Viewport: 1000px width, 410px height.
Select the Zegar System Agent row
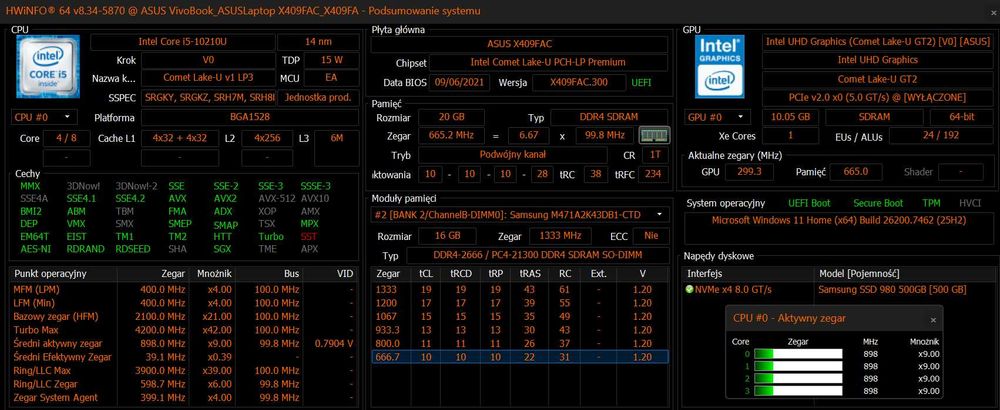(x=185, y=397)
